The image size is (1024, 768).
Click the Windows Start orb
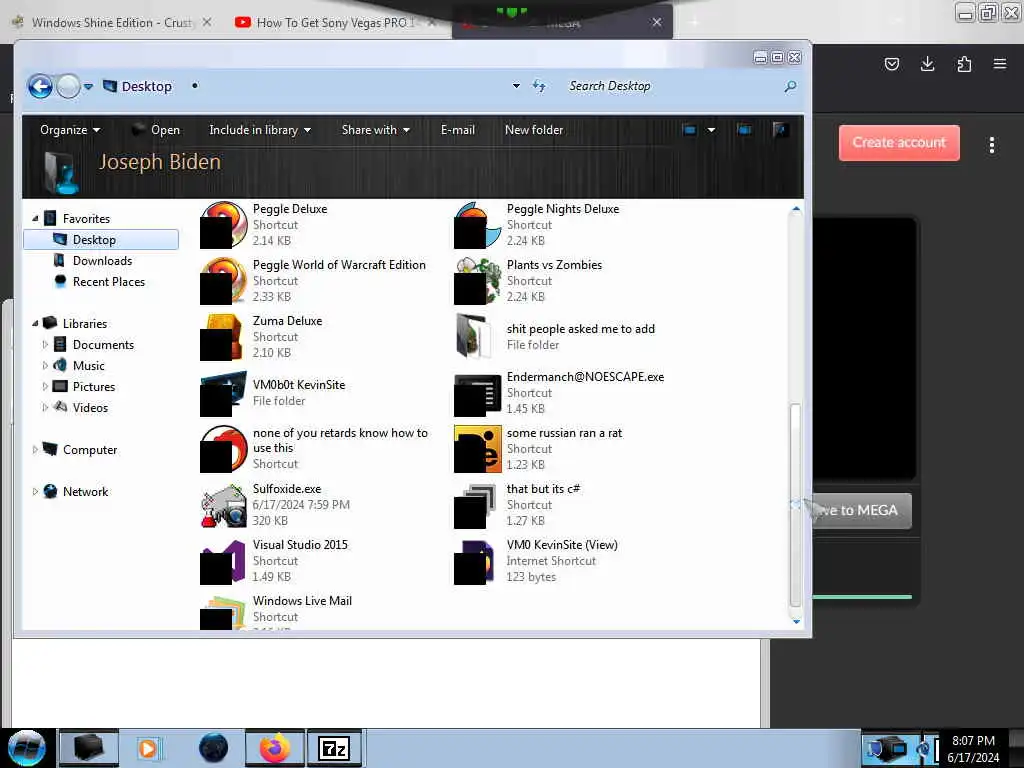point(27,748)
